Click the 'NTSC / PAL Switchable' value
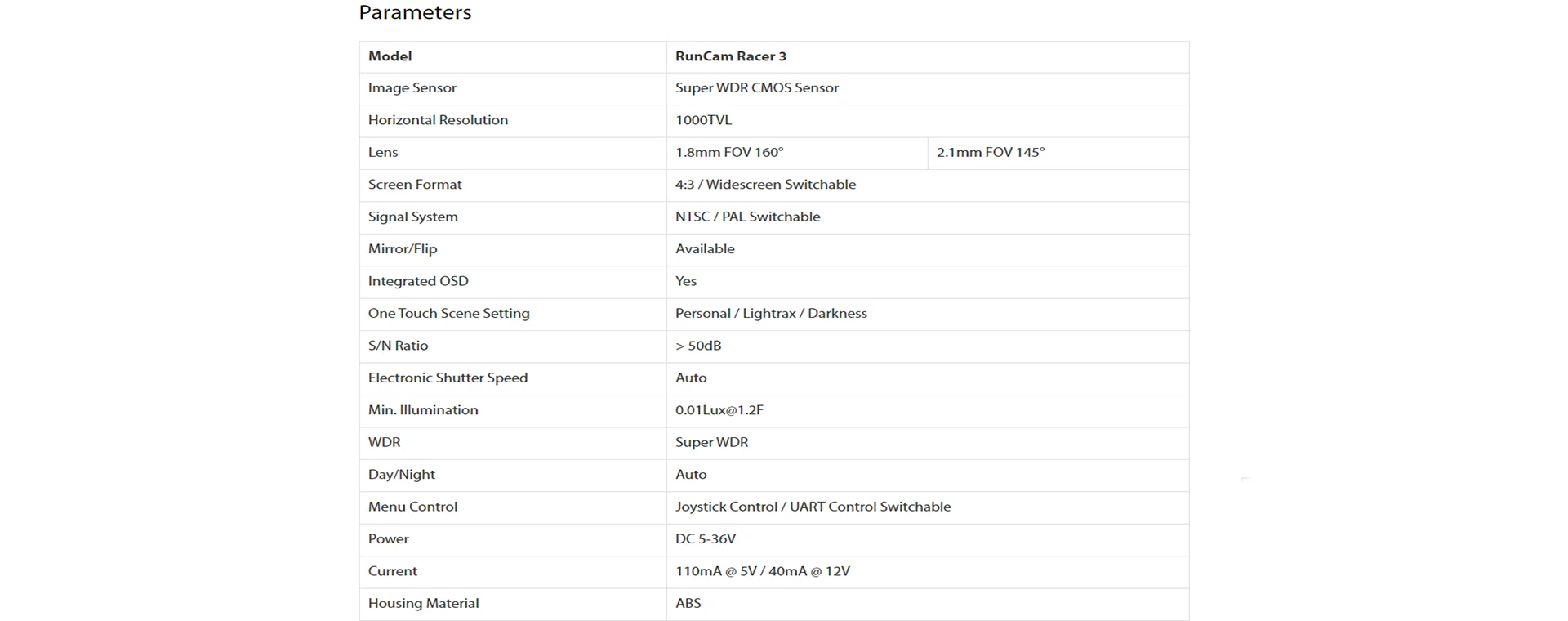The width and height of the screenshot is (1568, 621). pyautogui.click(x=748, y=217)
